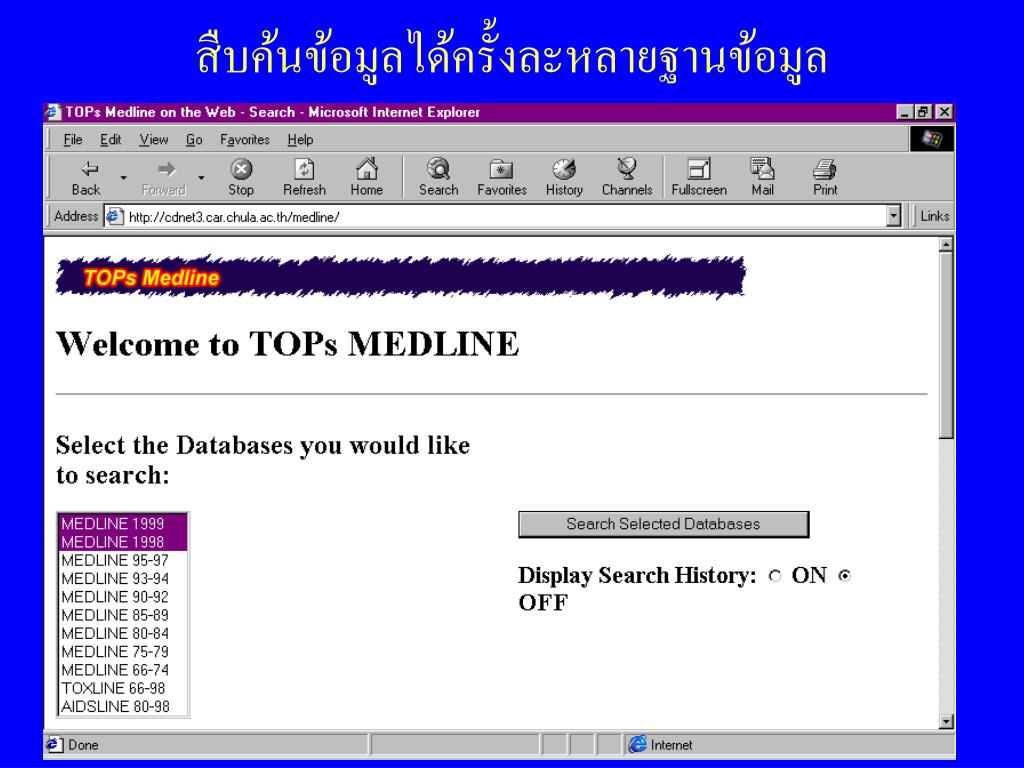Click the Forward navigation button

[x=164, y=177]
